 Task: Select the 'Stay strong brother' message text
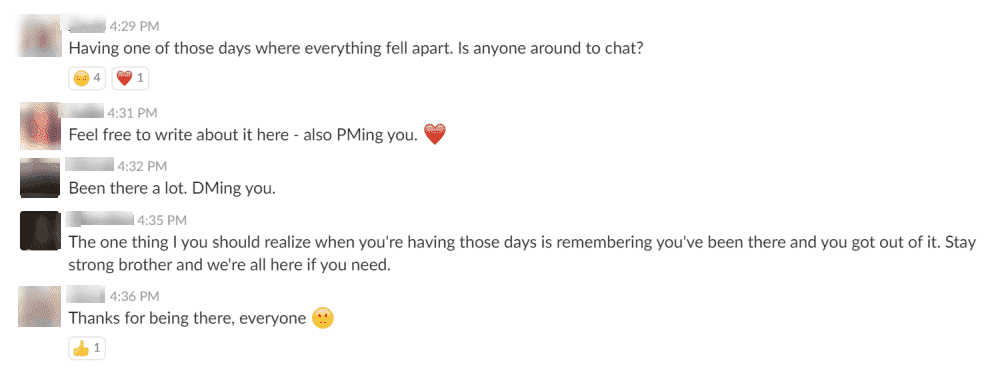522,254
